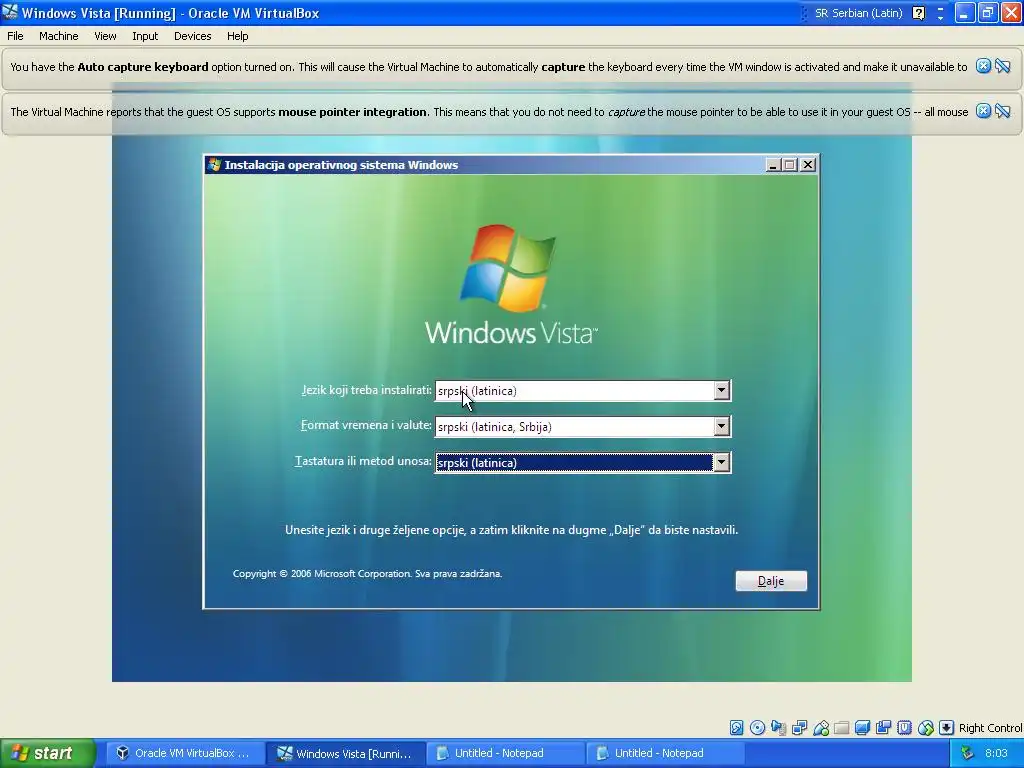Click the Windows setup dialog title icon
1024x768 pixels.
tap(214, 165)
